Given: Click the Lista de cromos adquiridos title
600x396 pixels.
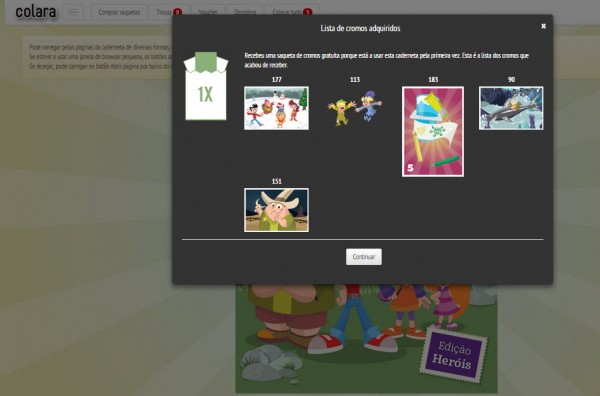Looking at the screenshot, I should coord(360,28).
